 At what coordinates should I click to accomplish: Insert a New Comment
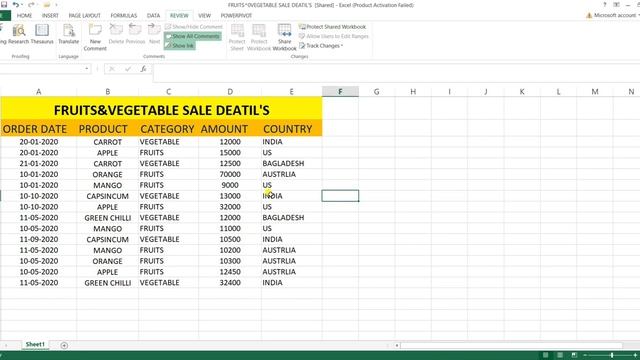pyautogui.click(x=95, y=37)
